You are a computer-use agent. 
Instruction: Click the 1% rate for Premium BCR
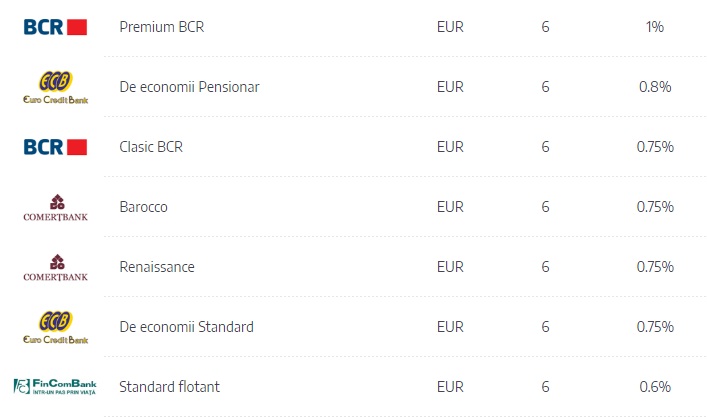[655, 27]
